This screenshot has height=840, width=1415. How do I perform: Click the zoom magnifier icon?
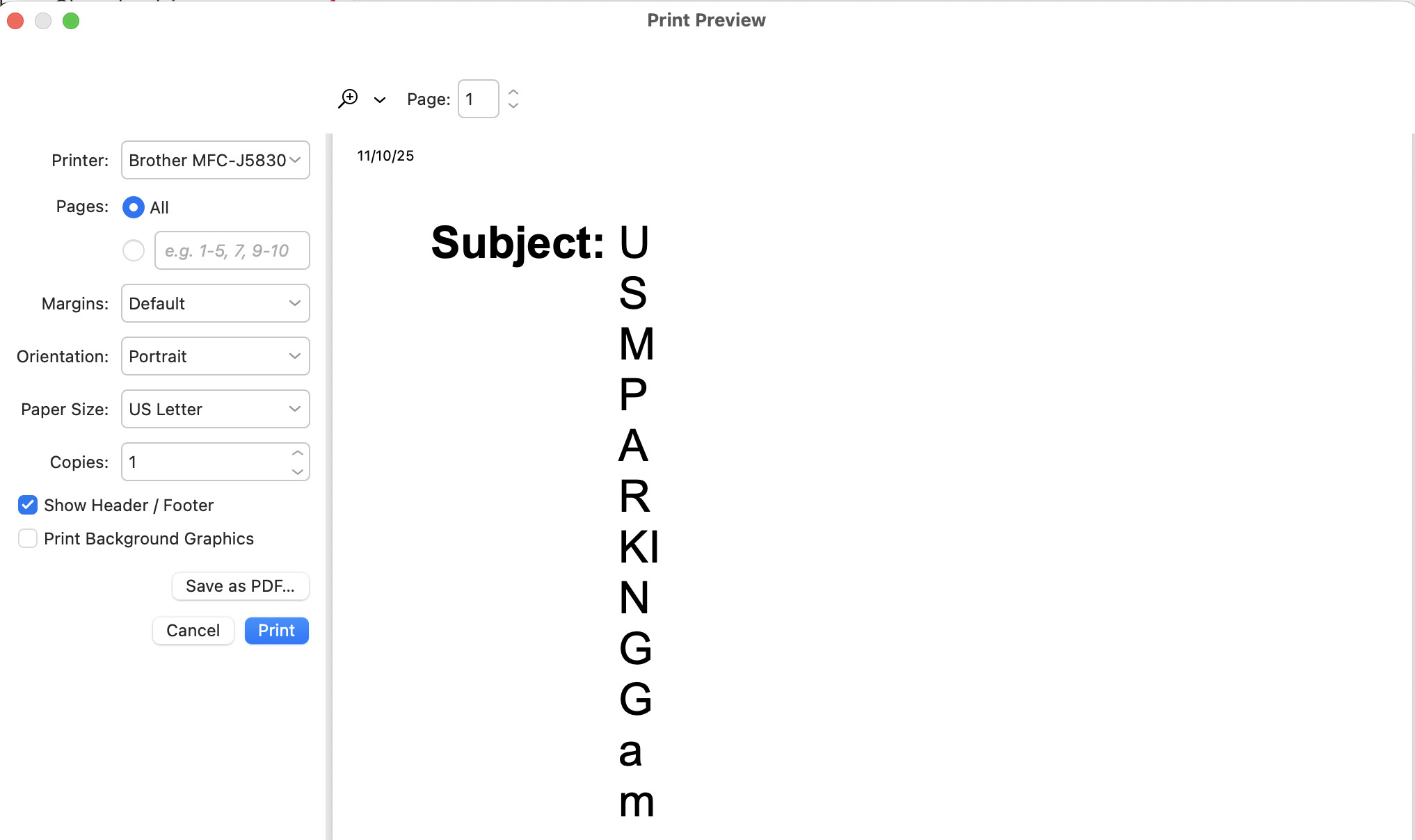point(348,99)
